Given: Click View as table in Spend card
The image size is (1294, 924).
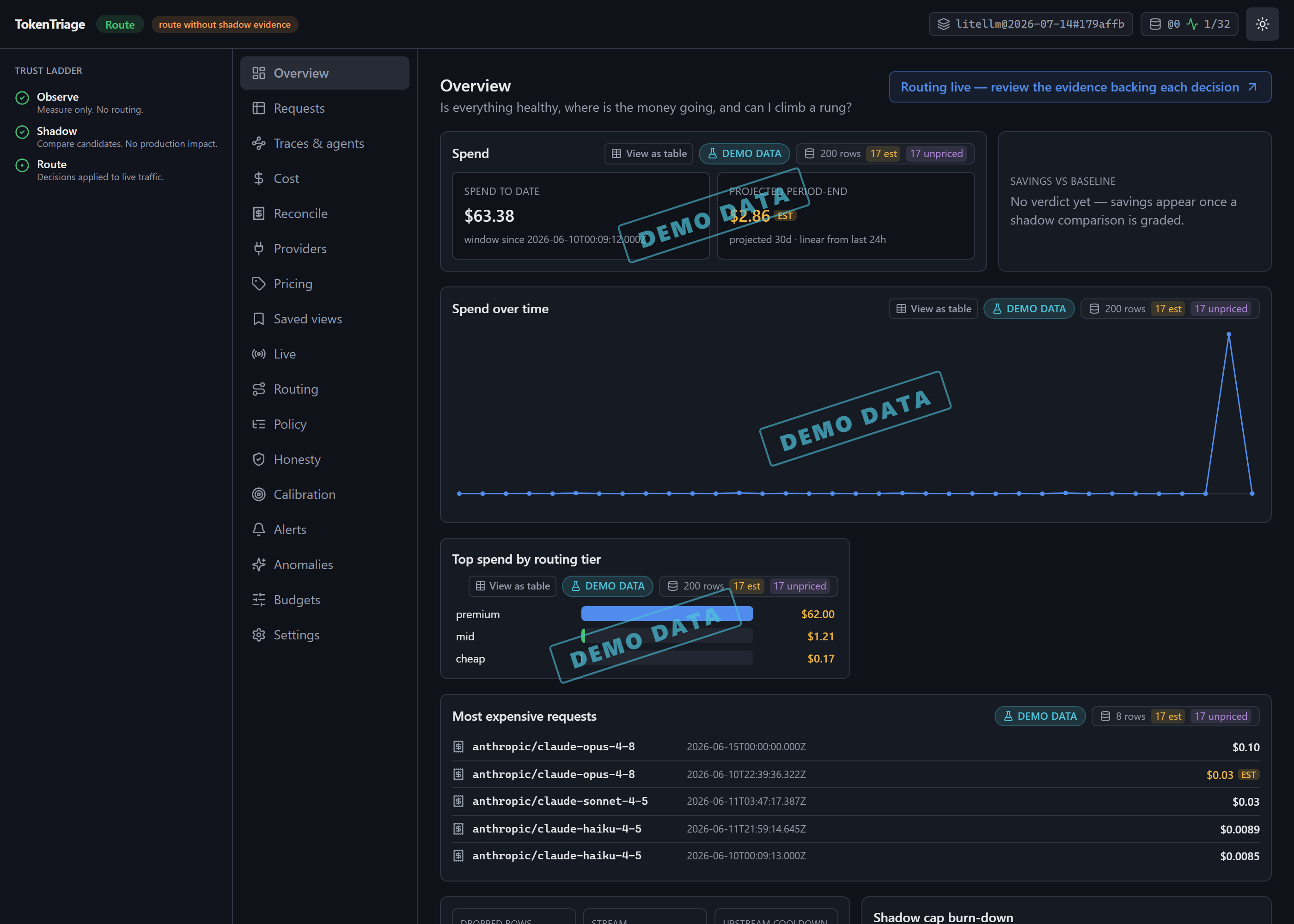Looking at the screenshot, I should coord(649,154).
